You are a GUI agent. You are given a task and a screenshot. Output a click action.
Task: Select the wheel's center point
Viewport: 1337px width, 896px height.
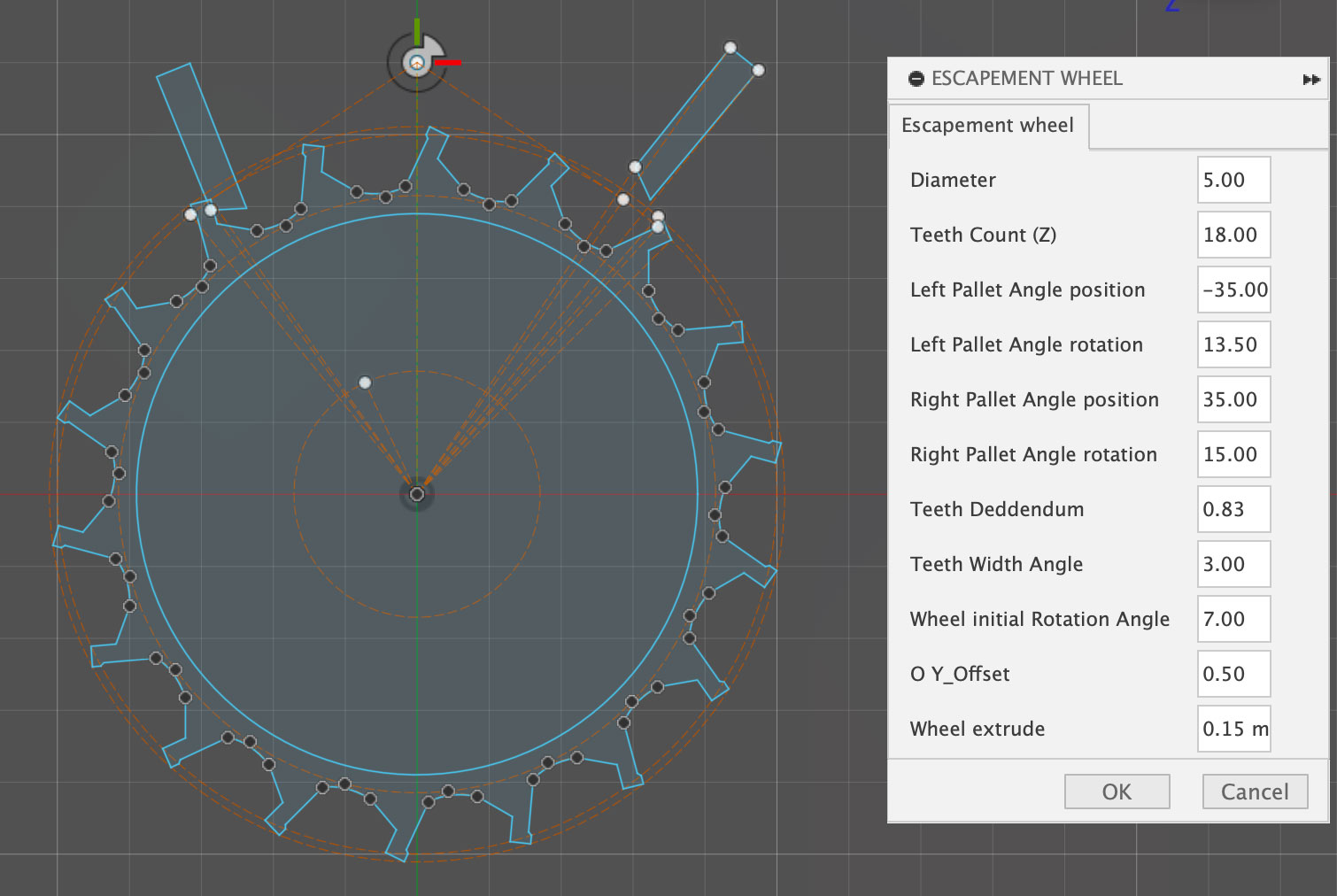click(417, 494)
